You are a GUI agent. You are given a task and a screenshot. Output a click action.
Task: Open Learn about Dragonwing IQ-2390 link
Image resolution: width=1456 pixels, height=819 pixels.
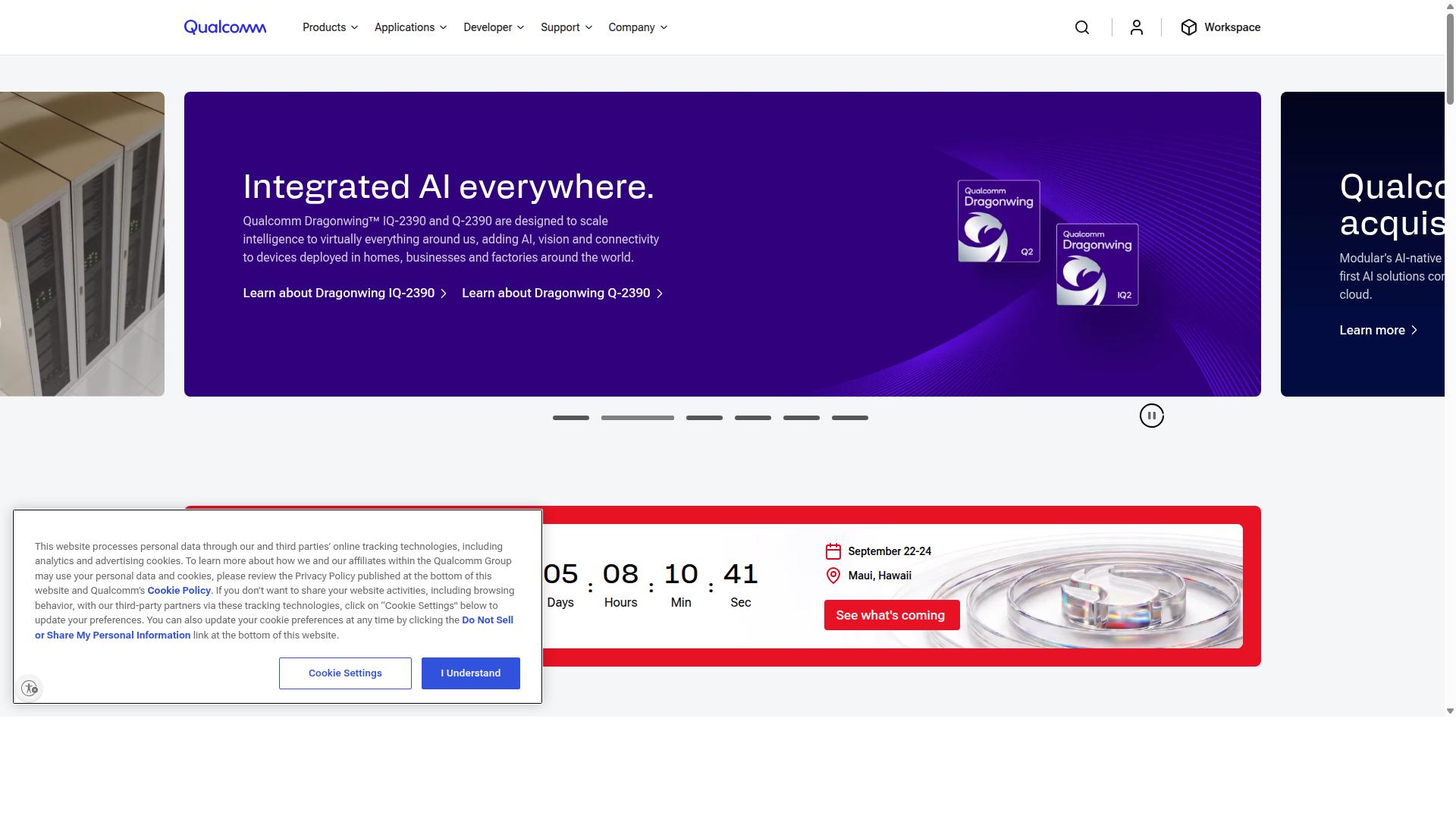click(345, 293)
